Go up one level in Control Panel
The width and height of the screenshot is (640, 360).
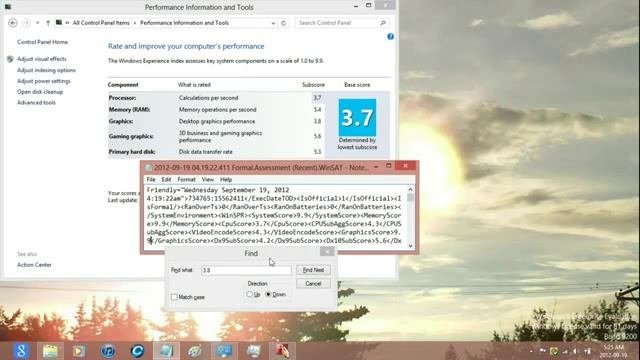(x=48, y=23)
